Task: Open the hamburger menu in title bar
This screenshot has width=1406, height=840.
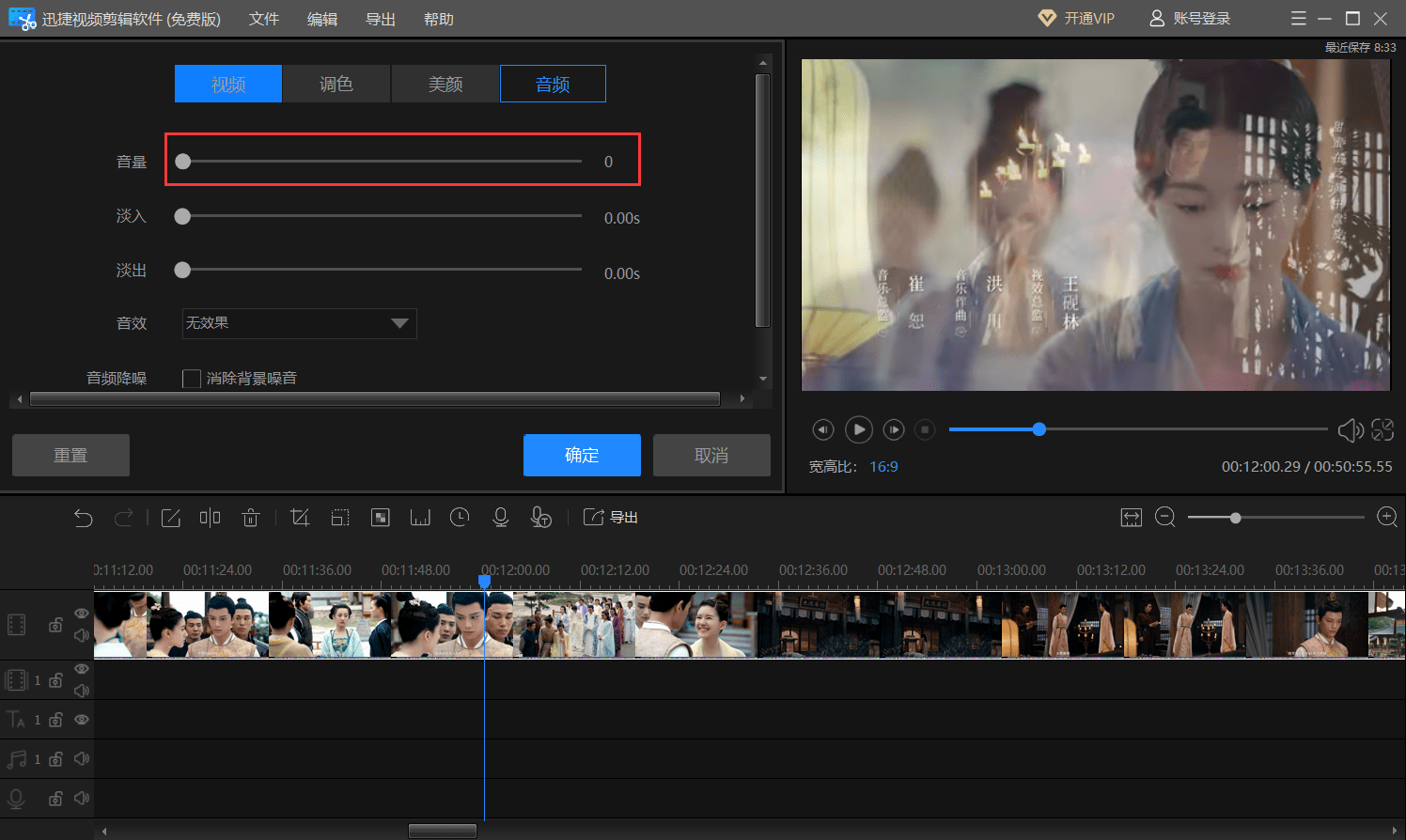Action: click(1299, 19)
